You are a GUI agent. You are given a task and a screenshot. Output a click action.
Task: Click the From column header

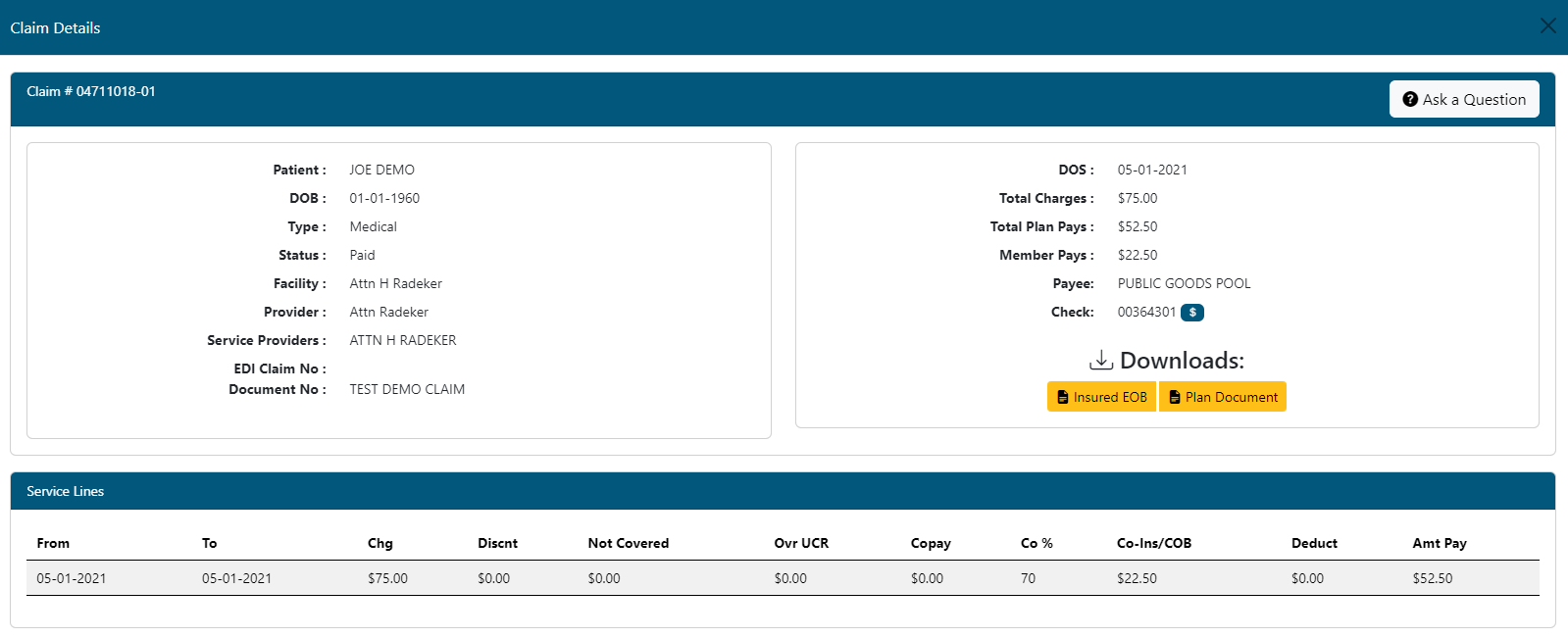click(x=53, y=543)
